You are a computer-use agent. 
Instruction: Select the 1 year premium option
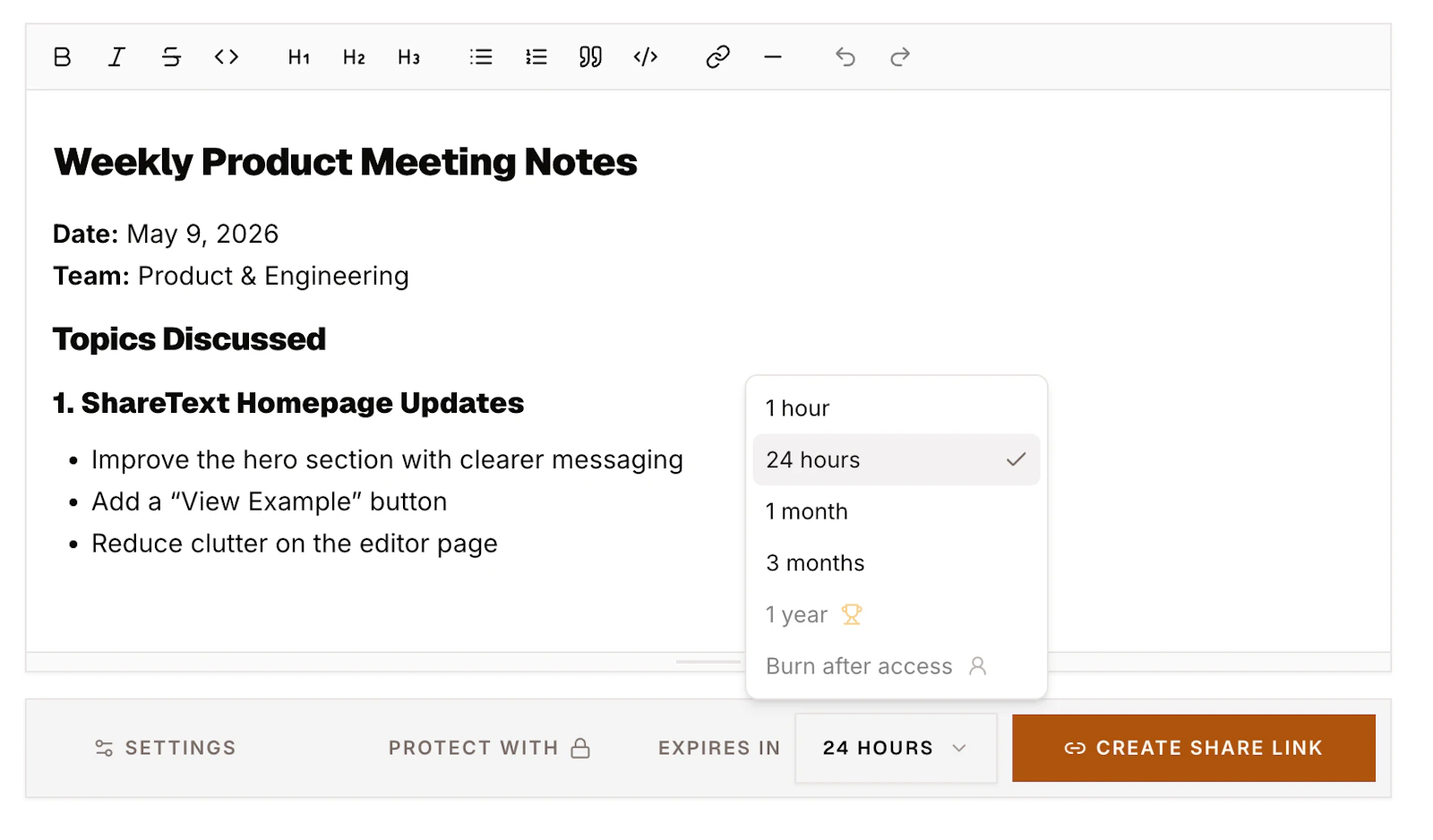[896, 615]
